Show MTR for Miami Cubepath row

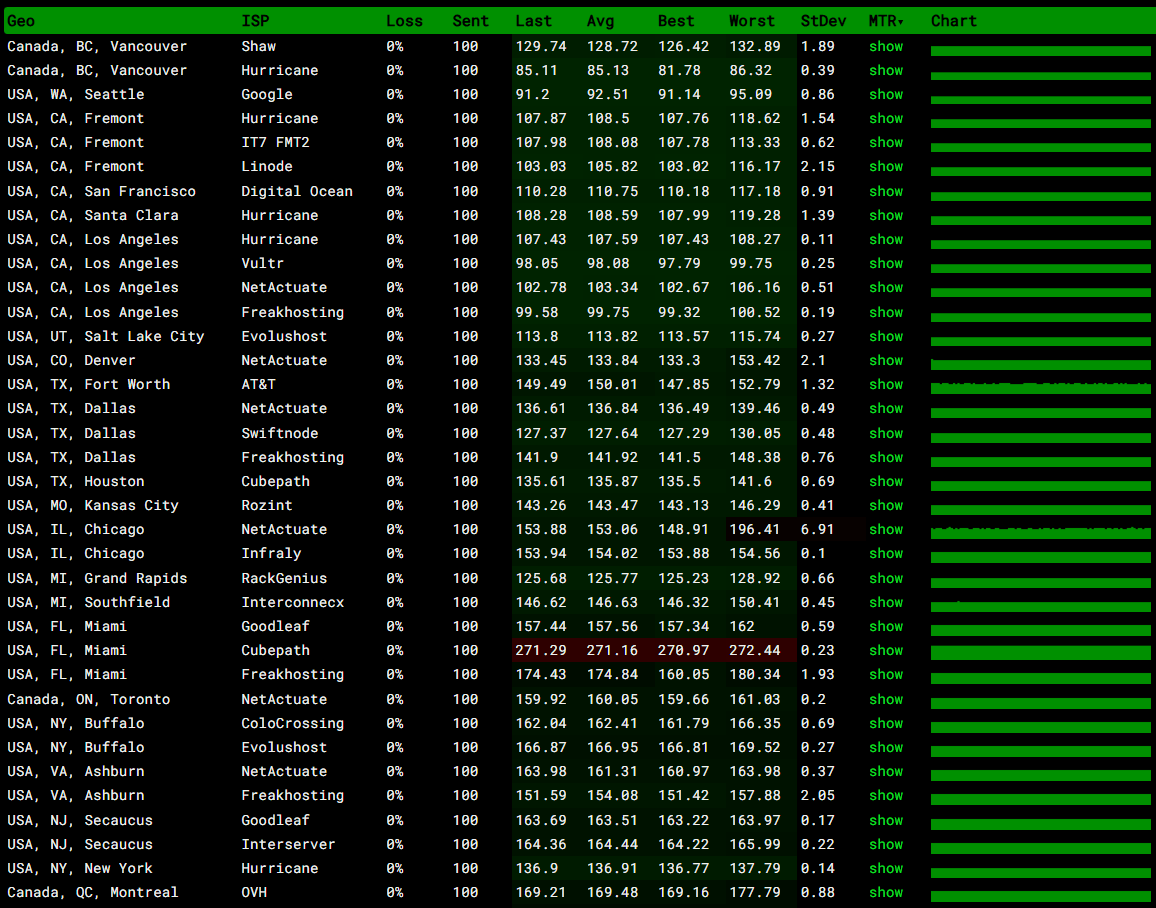click(x=885, y=651)
